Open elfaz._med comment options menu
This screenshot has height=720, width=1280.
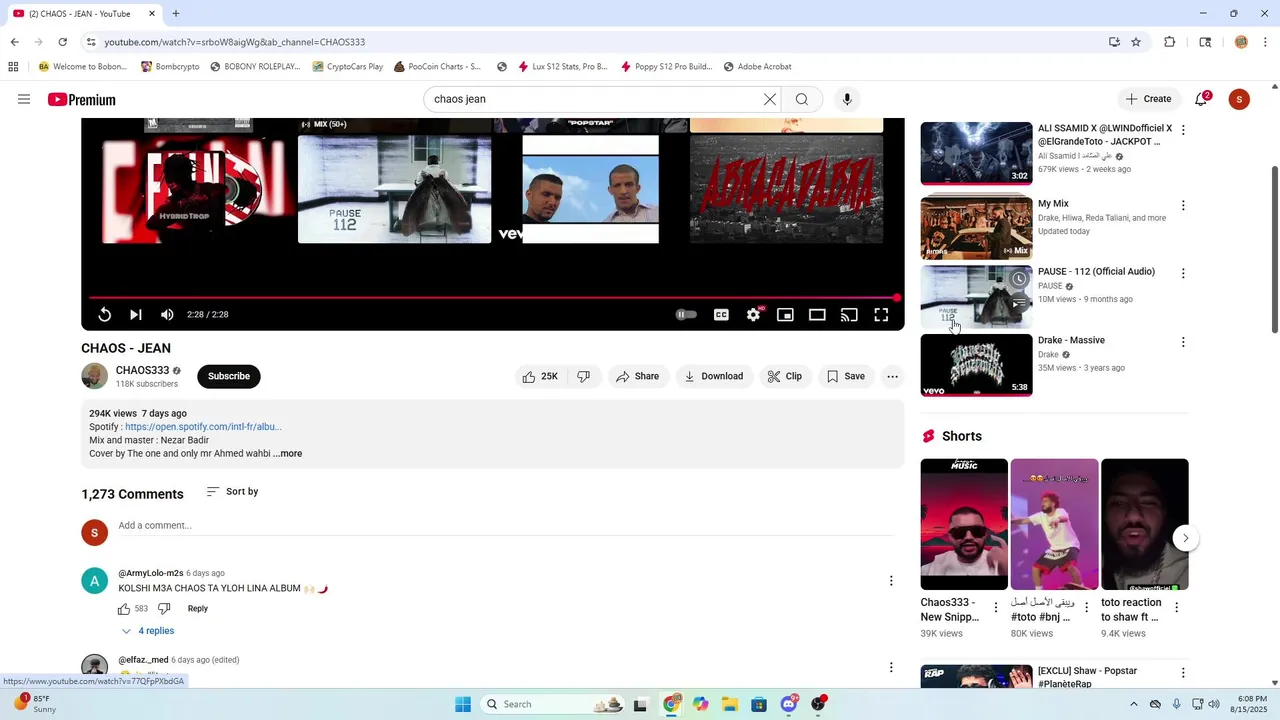click(891, 667)
